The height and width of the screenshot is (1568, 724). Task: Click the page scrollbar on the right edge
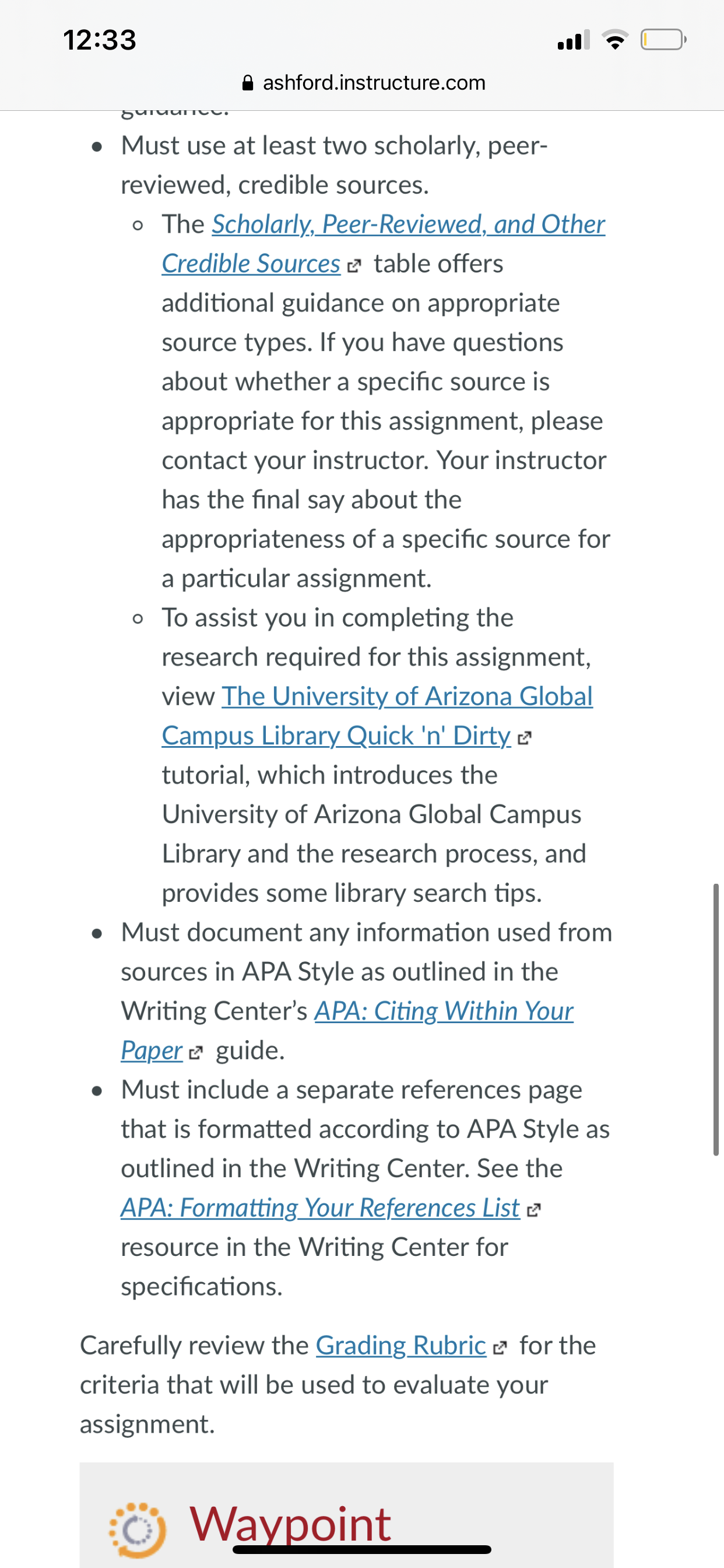click(x=716, y=1020)
